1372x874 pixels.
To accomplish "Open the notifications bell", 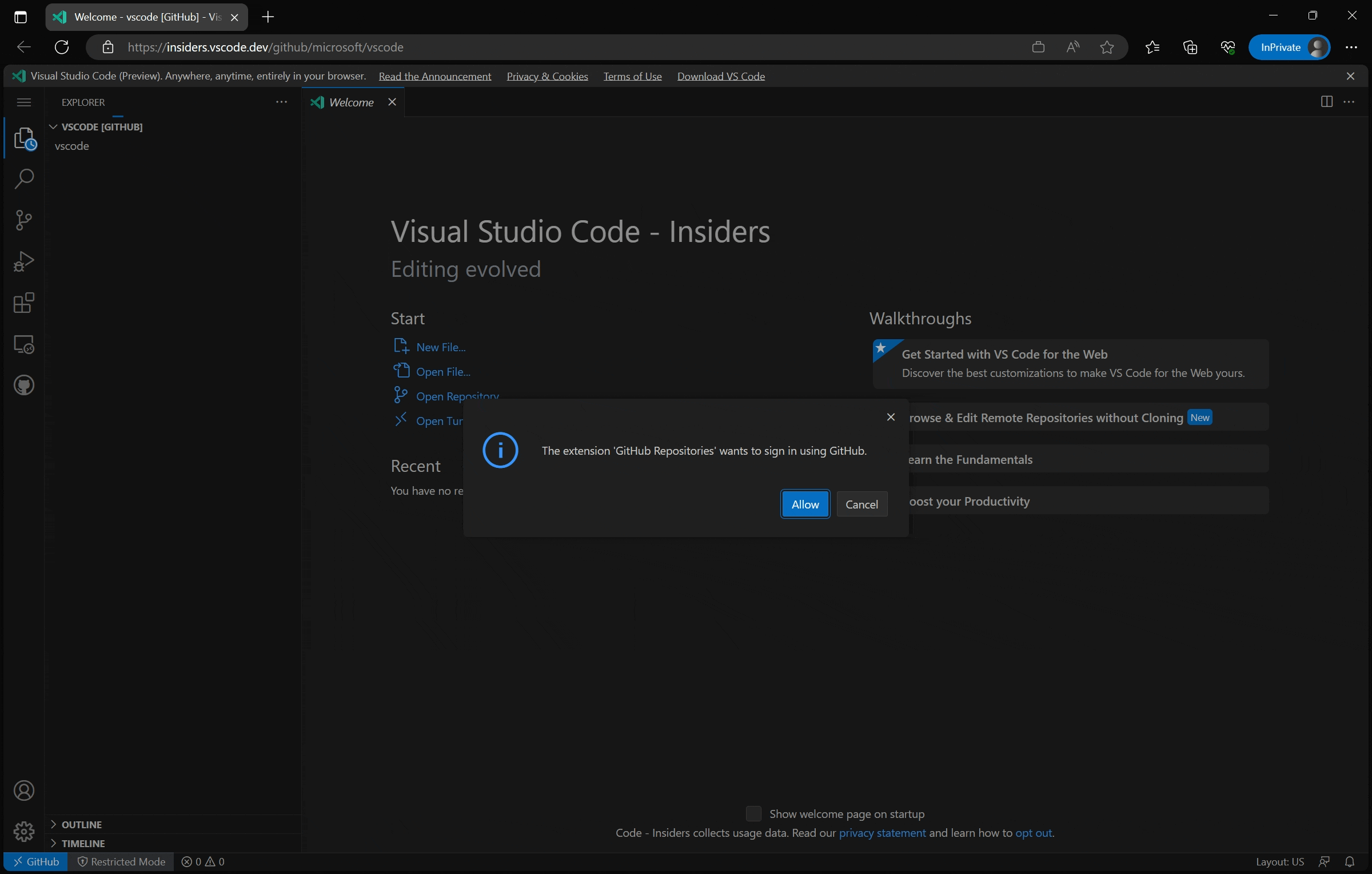I will 1350,861.
